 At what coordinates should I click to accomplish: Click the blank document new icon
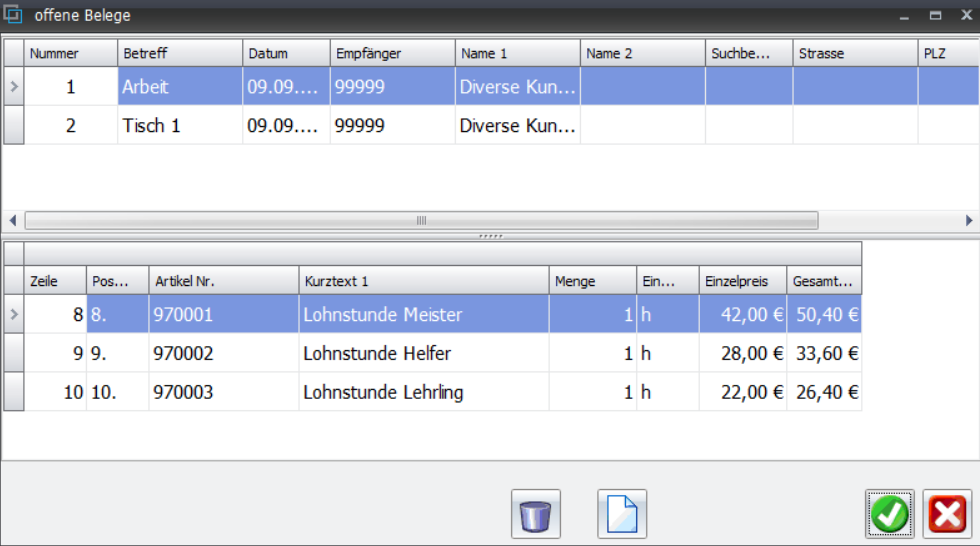[621, 514]
